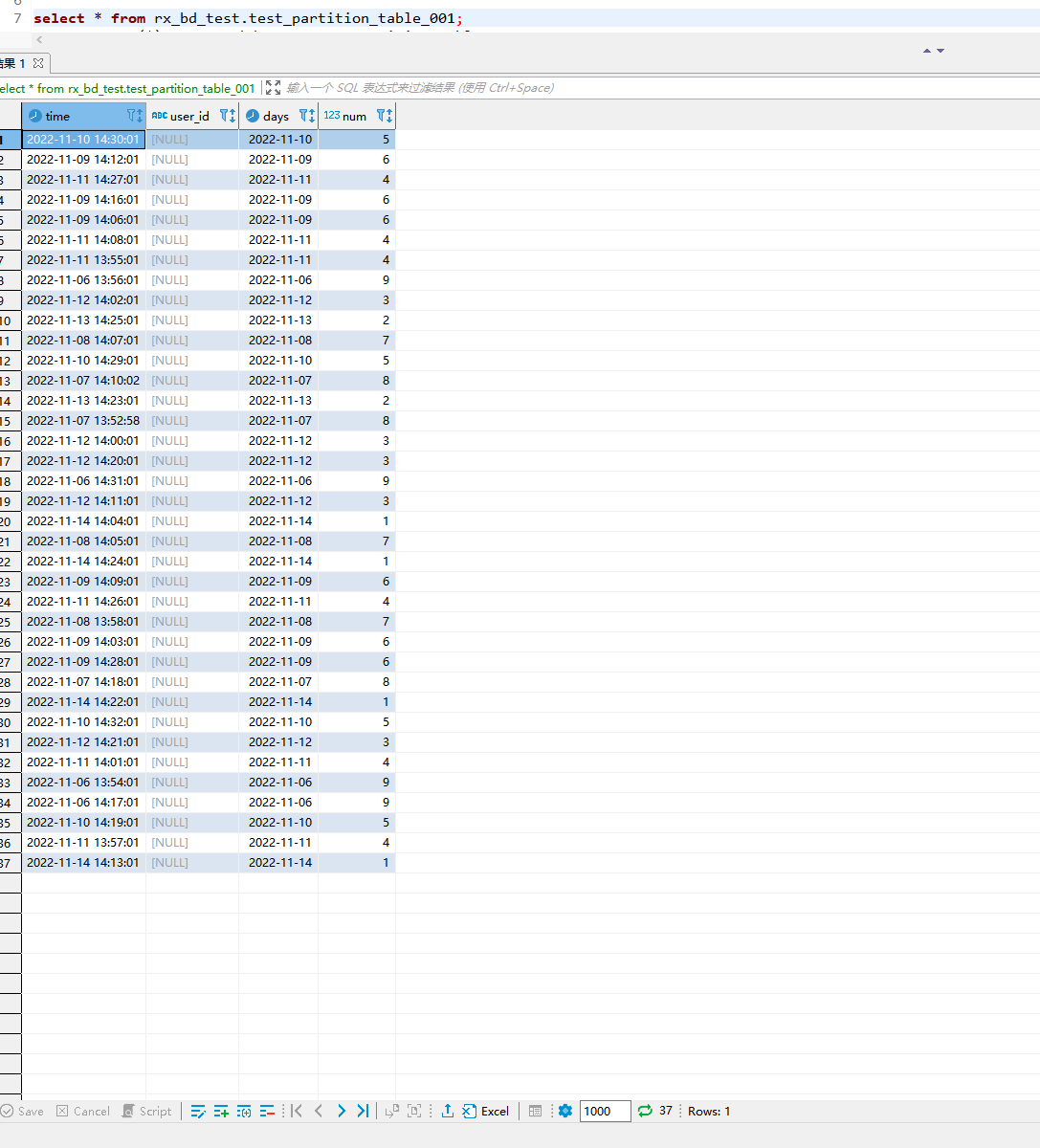This screenshot has height=1148, width=1040.
Task: Go to the next row arrow
Action: [341, 1111]
